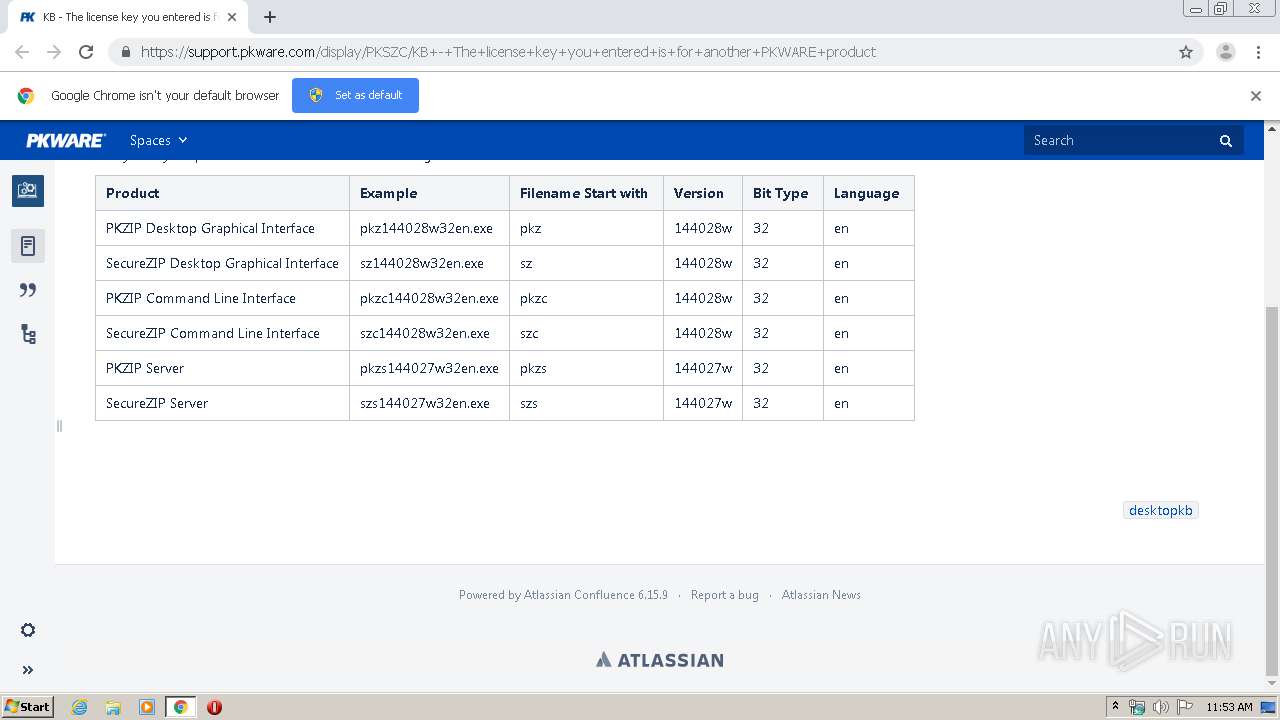Click the desktopkb label tag

point(1160,510)
